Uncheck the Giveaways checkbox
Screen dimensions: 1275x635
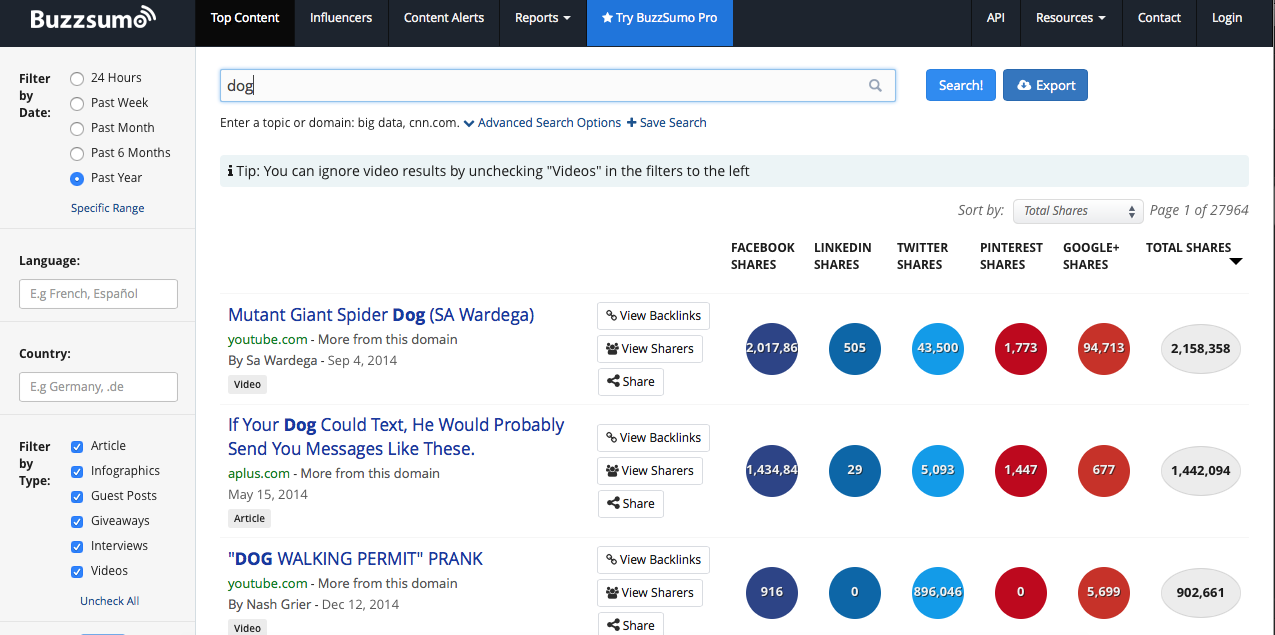77,522
